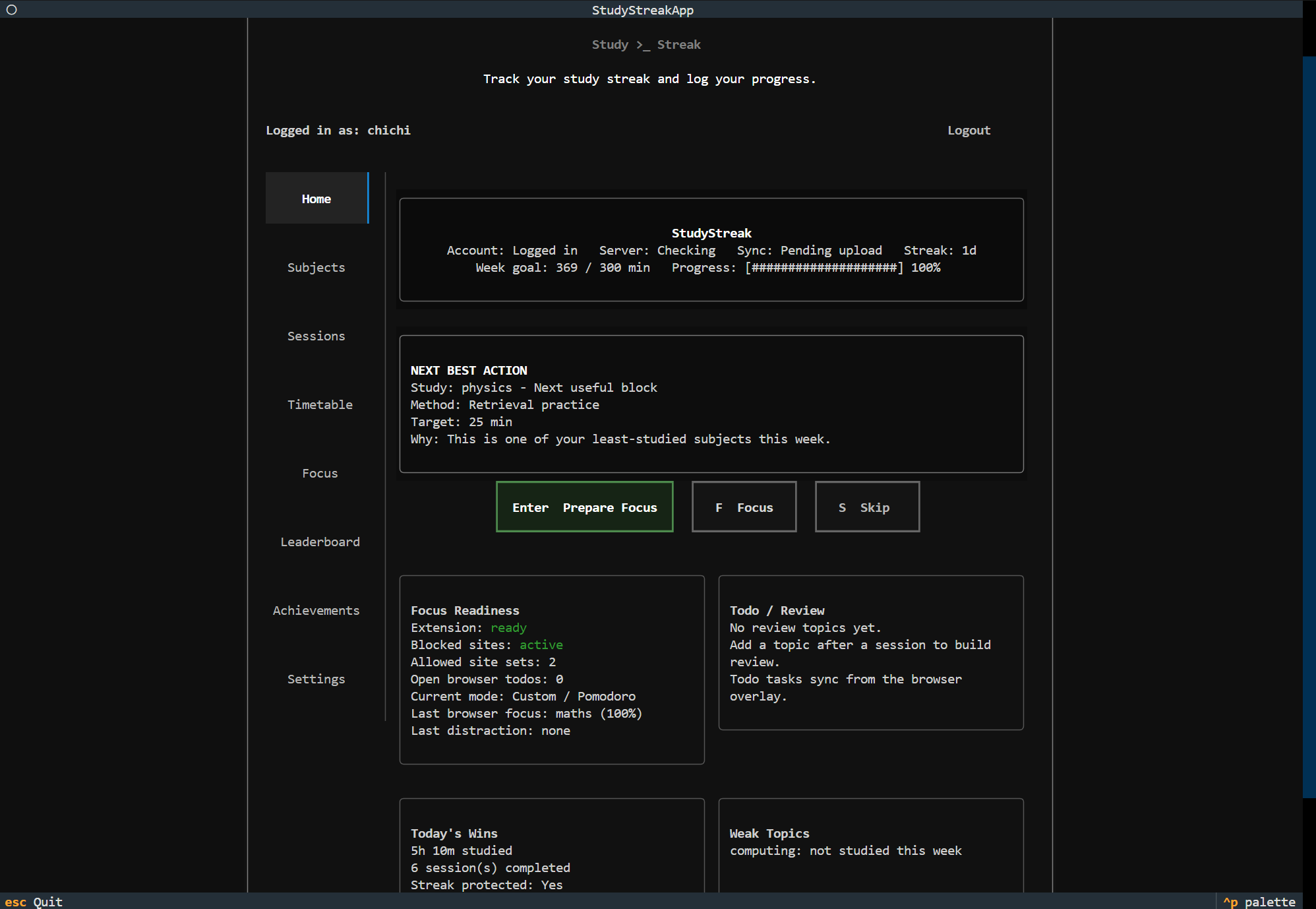
Task: Select the Focus sidebar tab
Action: click(320, 473)
